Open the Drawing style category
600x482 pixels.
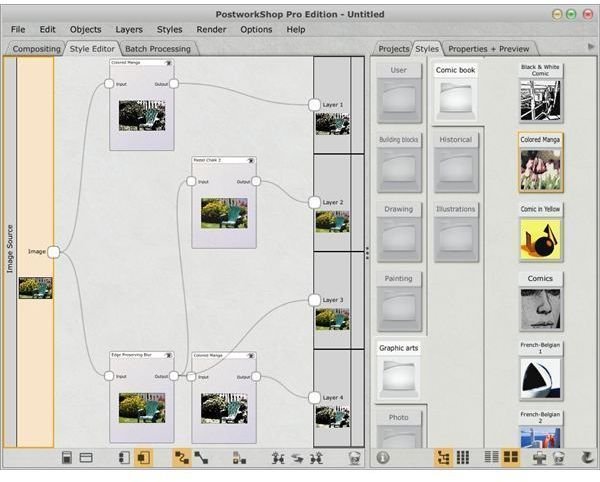[x=399, y=232]
